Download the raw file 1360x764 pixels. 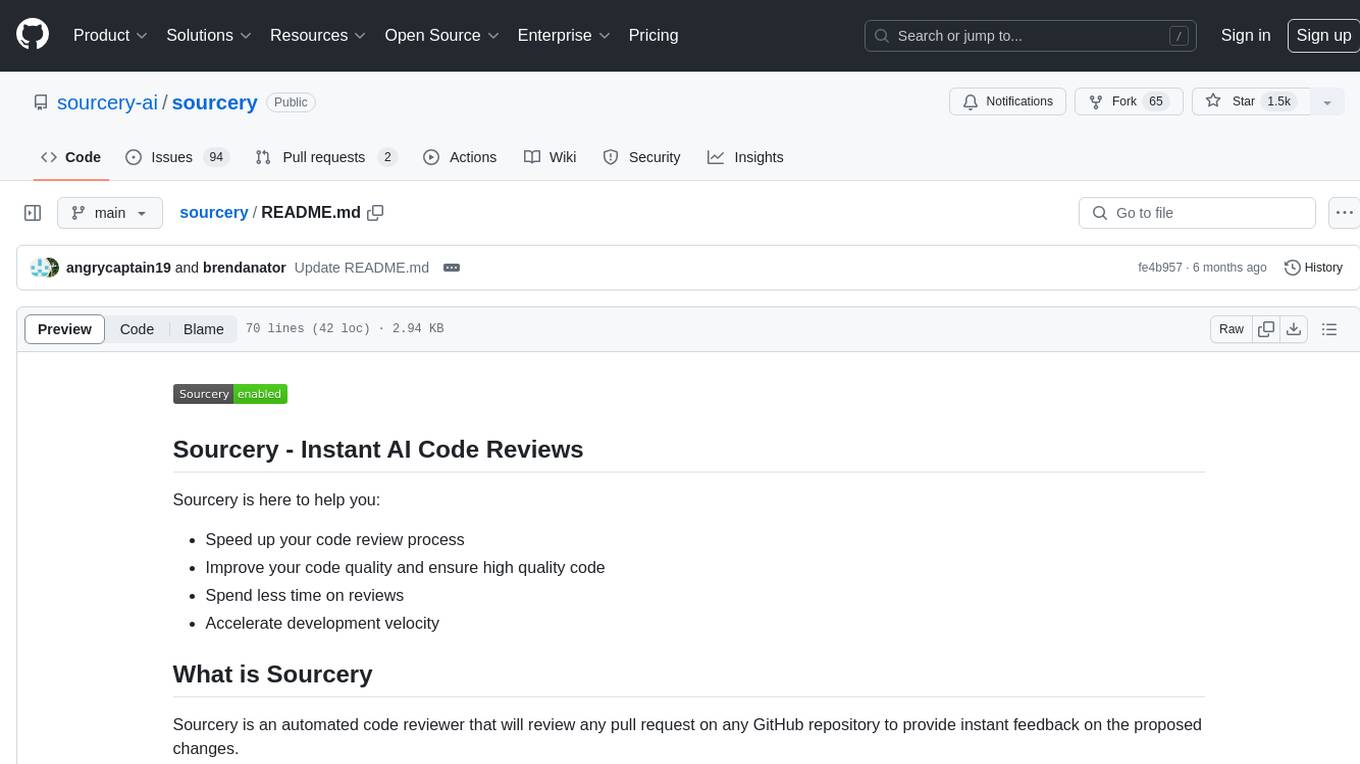(1294, 329)
